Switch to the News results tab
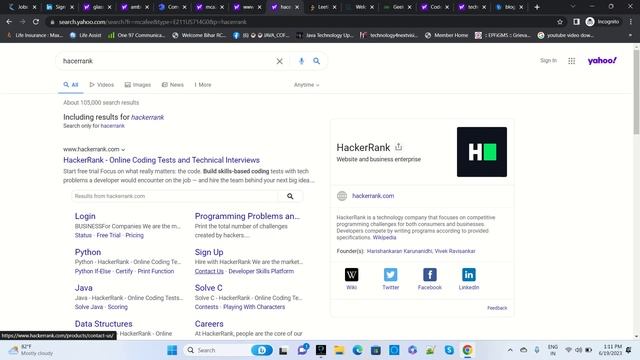Image resolution: width=640 pixels, height=360 pixels. click(173, 85)
